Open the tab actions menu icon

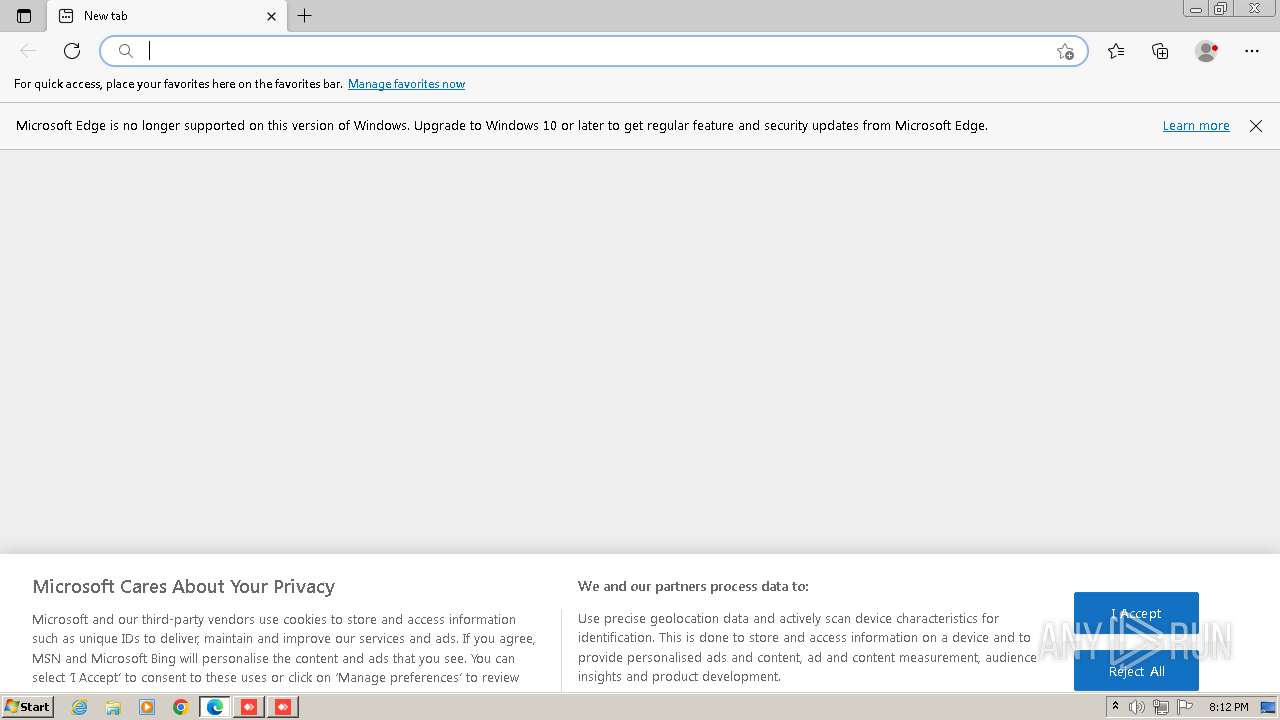tap(24, 16)
